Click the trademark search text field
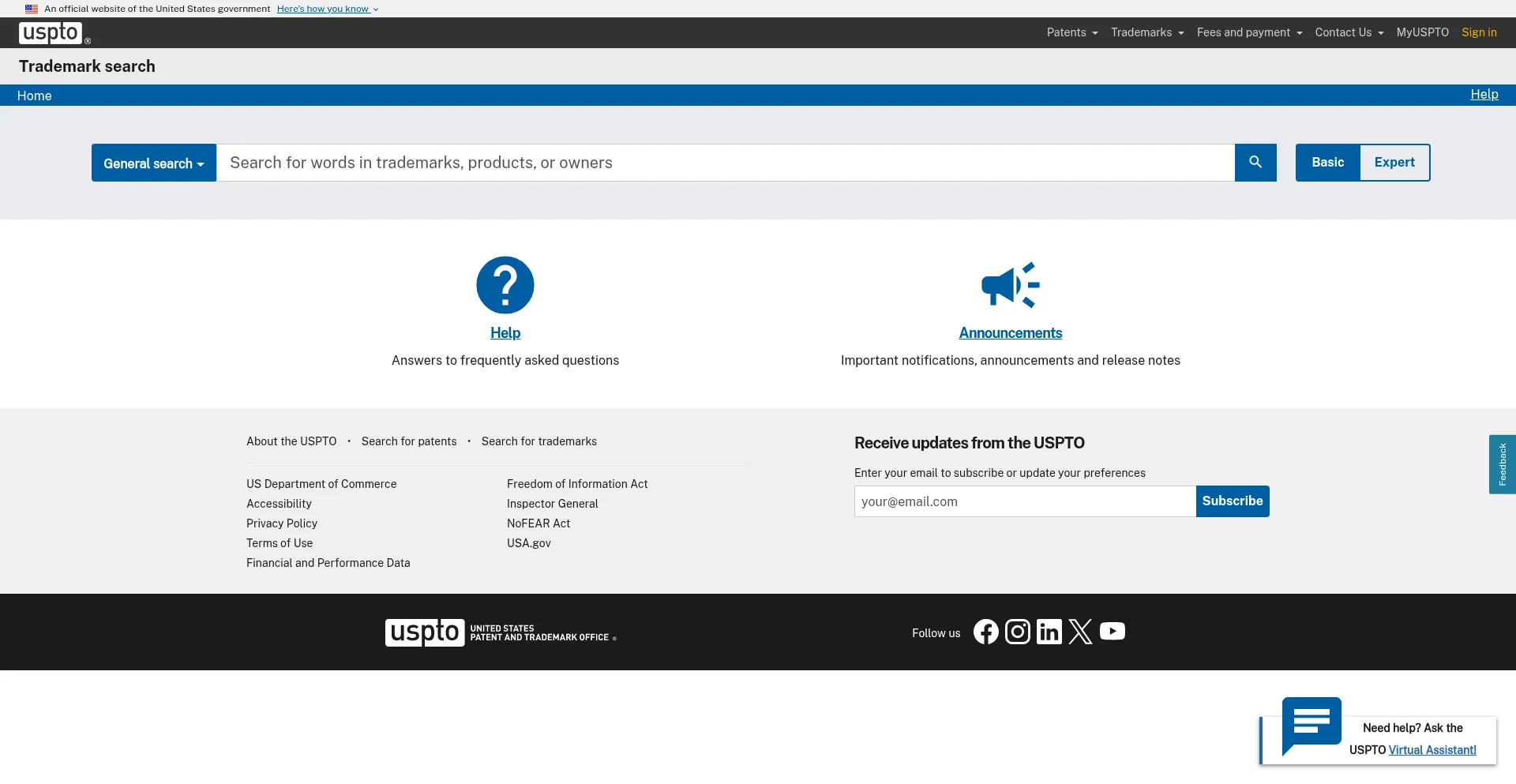1516x784 pixels. pyautogui.click(x=725, y=163)
